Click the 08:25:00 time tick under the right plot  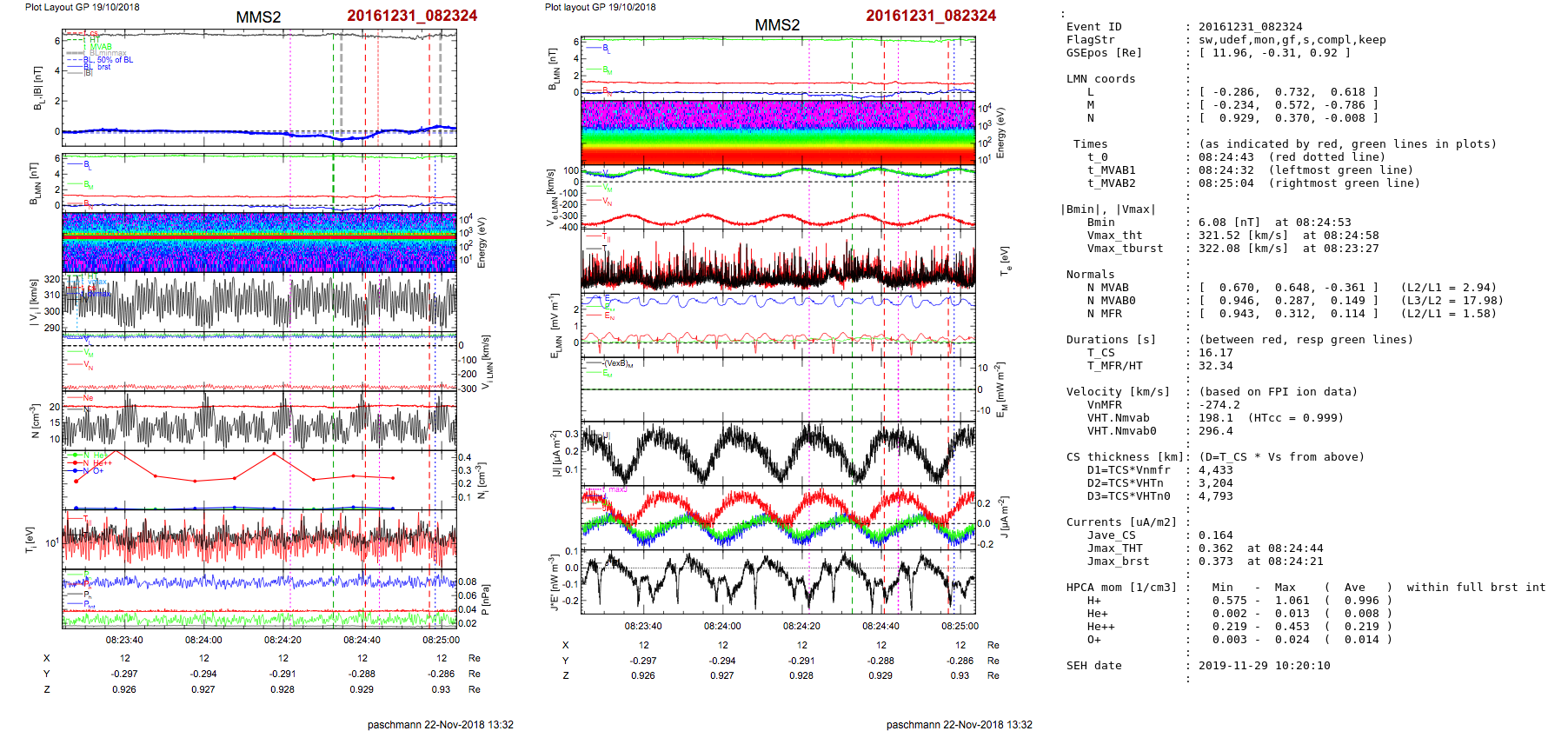pyautogui.click(x=960, y=626)
